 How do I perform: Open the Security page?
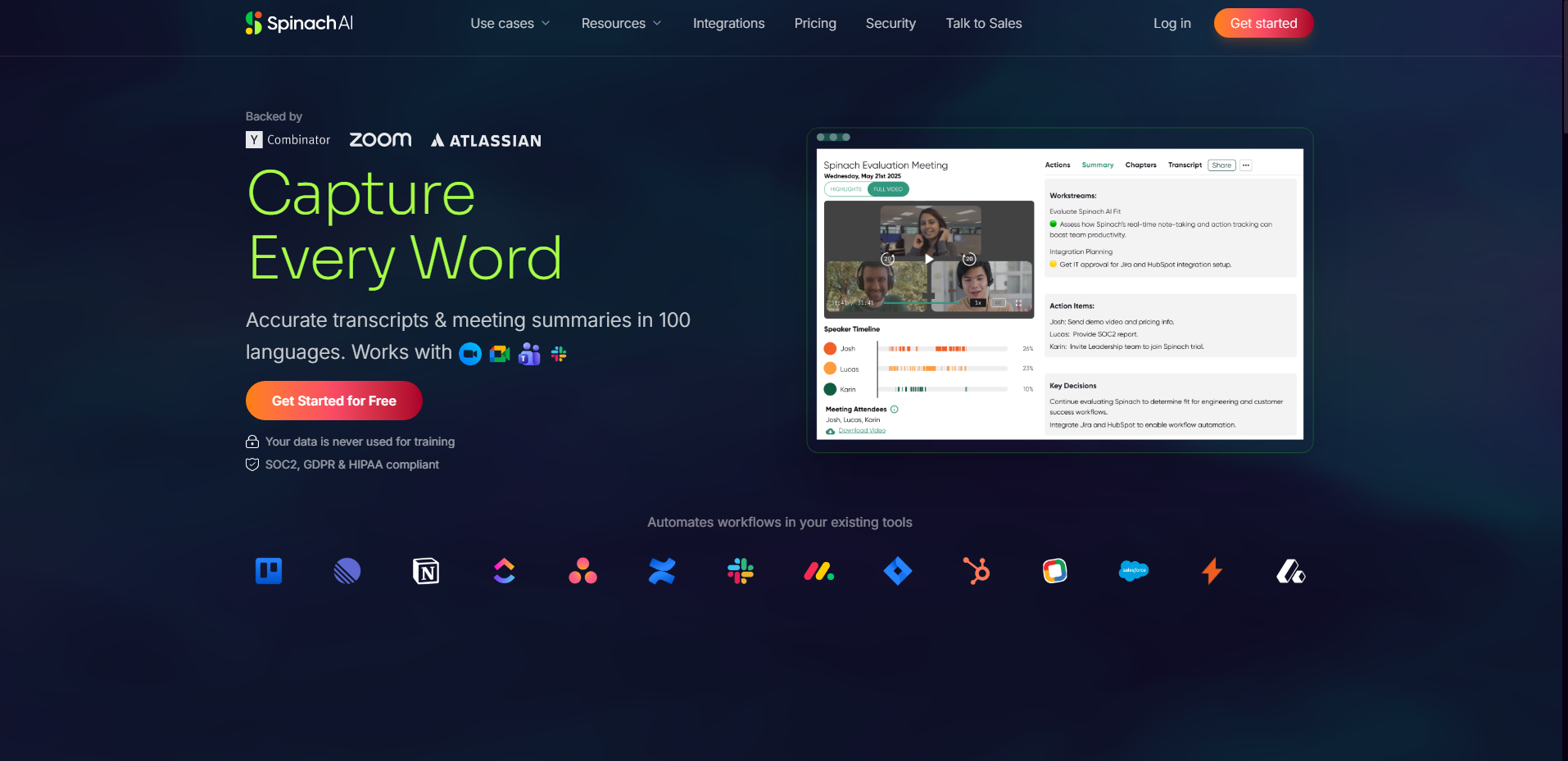(x=890, y=24)
